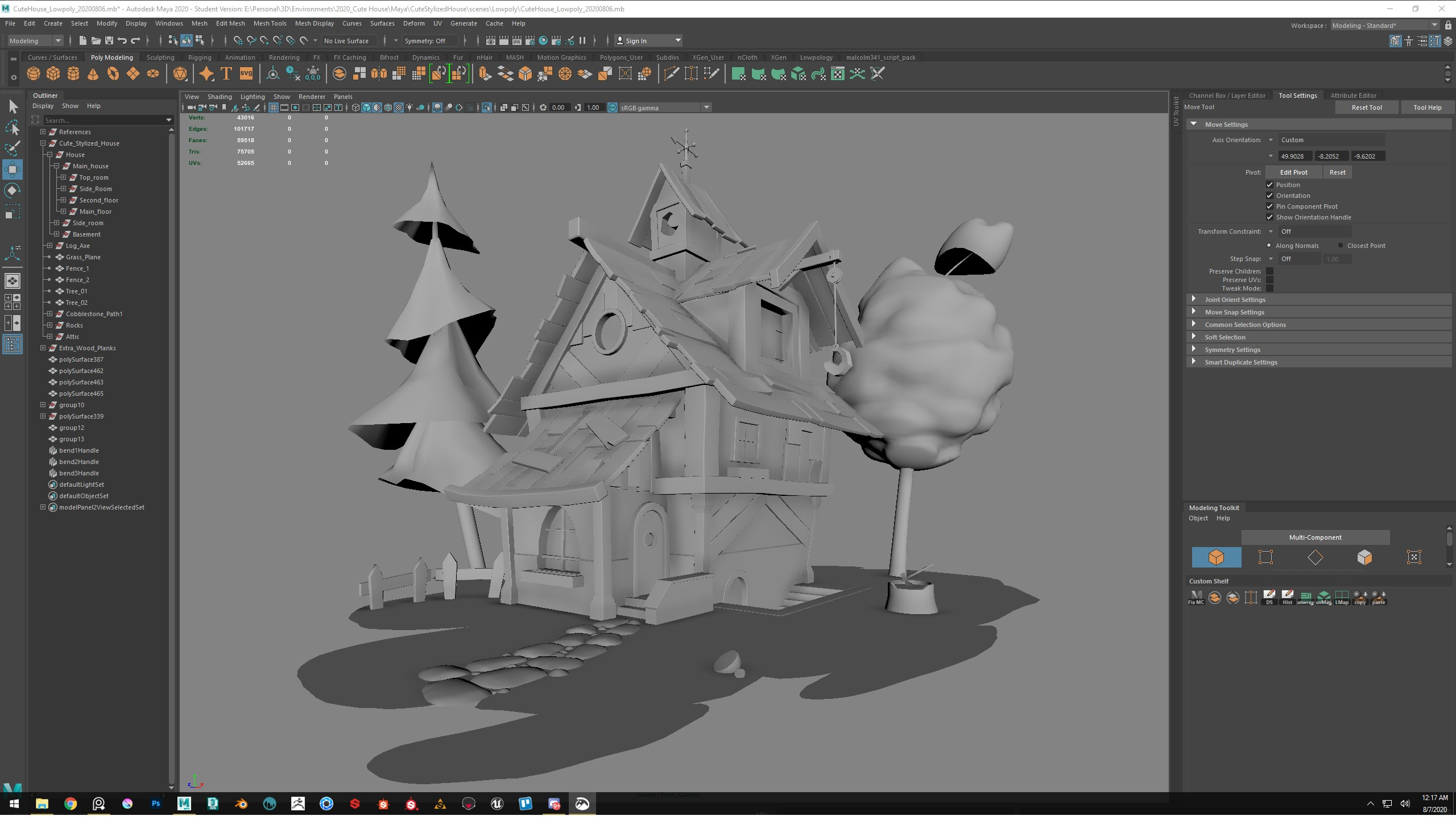Viewport: 1456px width, 824px height.
Task: Select Tree_01 in the Outliner
Action: 76,291
